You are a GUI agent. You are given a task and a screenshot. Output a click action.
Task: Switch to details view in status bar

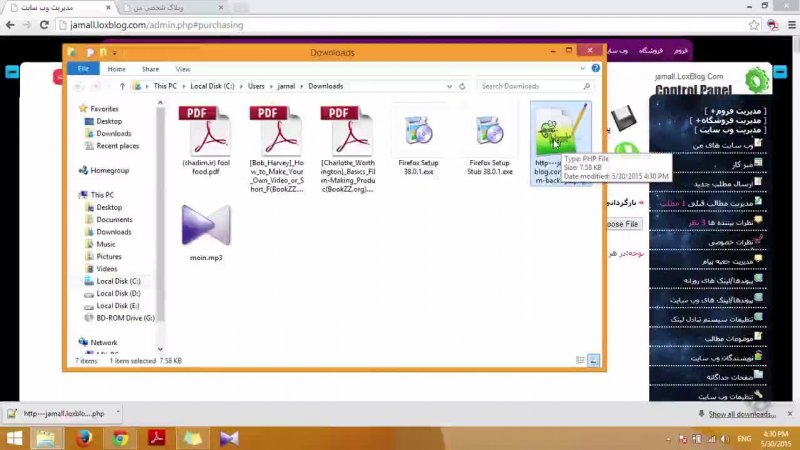coord(583,360)
